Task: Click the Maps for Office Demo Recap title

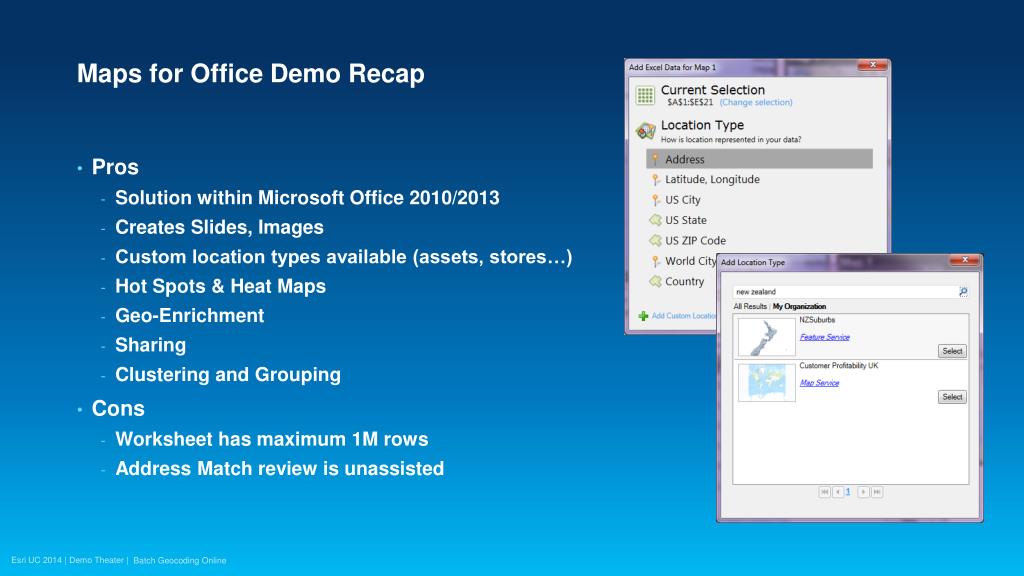Action: pyautogui.click(x=251, y=74)
